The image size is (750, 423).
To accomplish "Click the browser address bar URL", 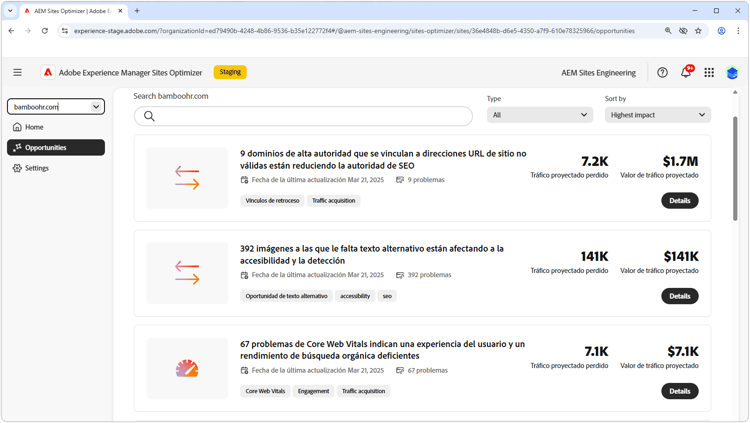I will [x=354, y=31].
